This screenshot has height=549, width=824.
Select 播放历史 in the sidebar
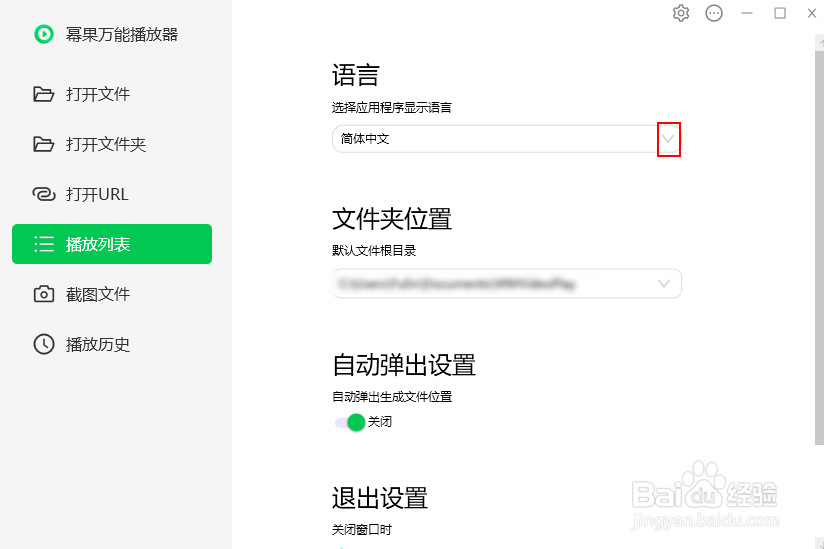tap(98, 344)
